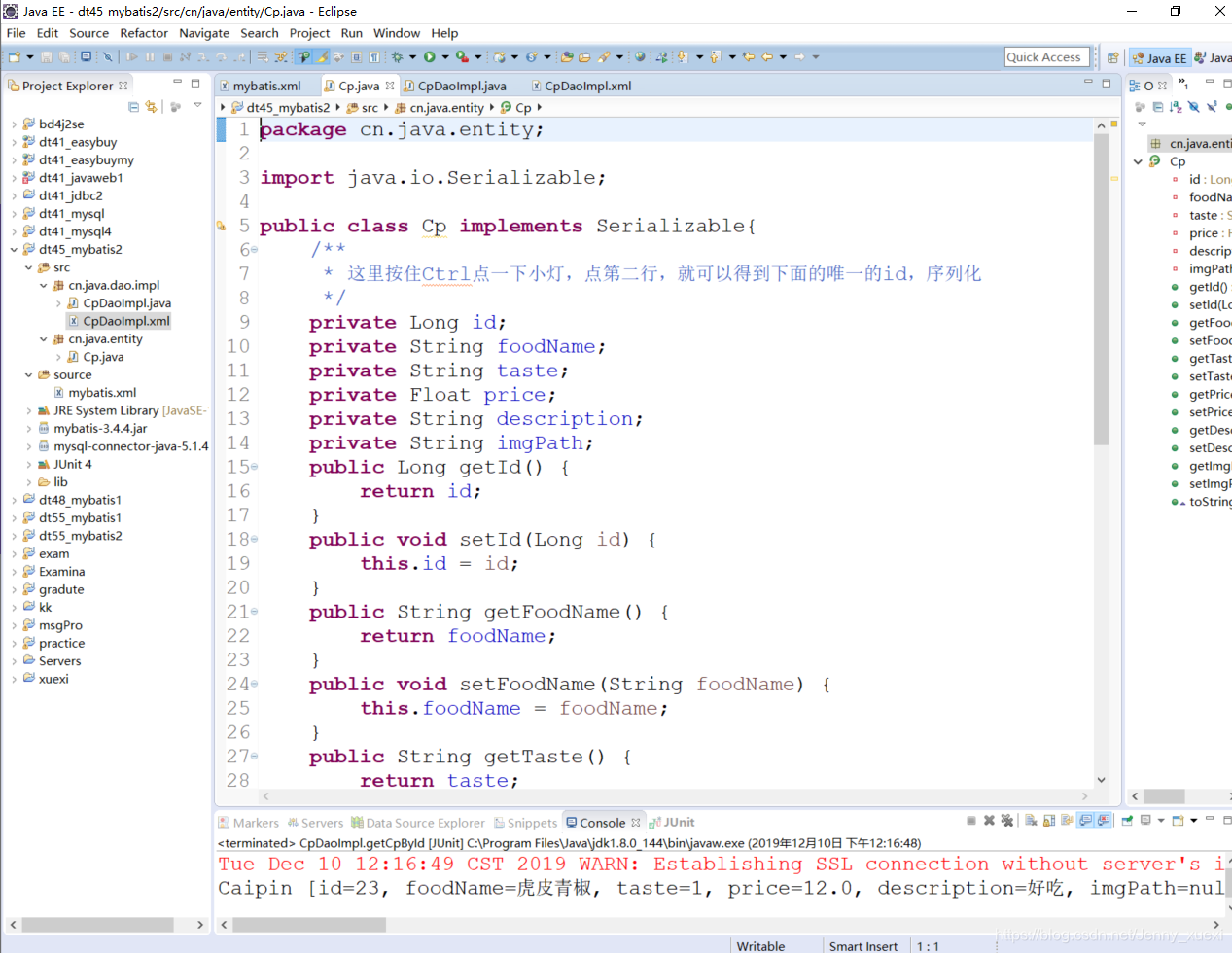
Task: Open Debug button dropdown arrow
Action: click(x=412, y=57)
